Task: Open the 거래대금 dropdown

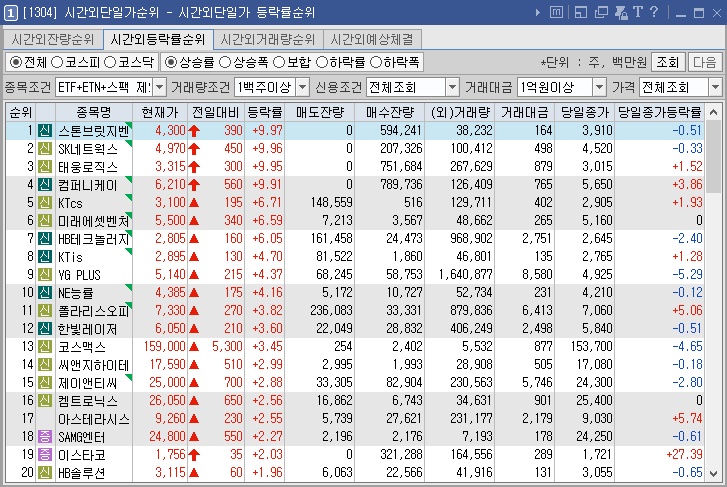Action: [599, 87]
